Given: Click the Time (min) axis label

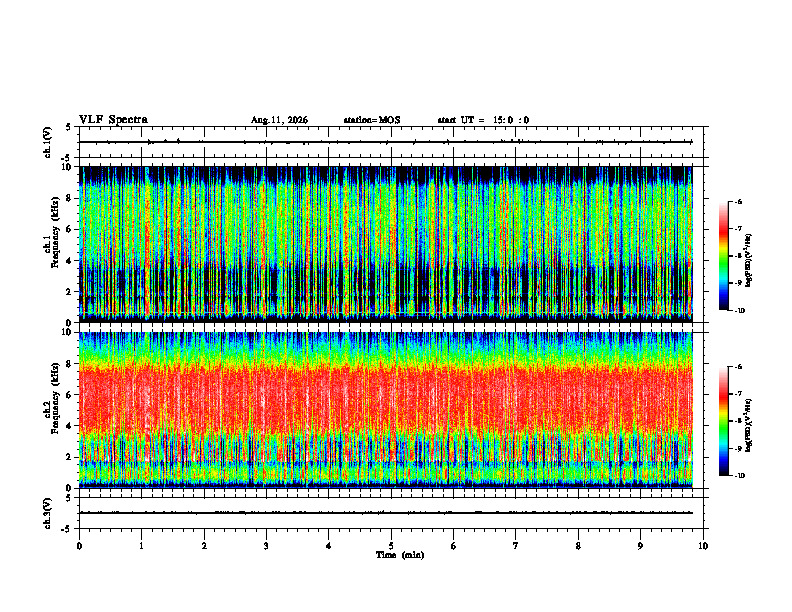Looking at the screenshot, I should click(400, 555).
